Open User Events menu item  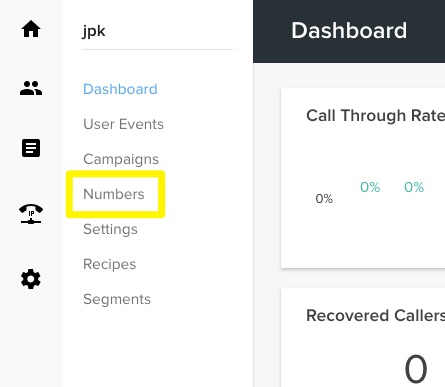(x=123, y=124)
